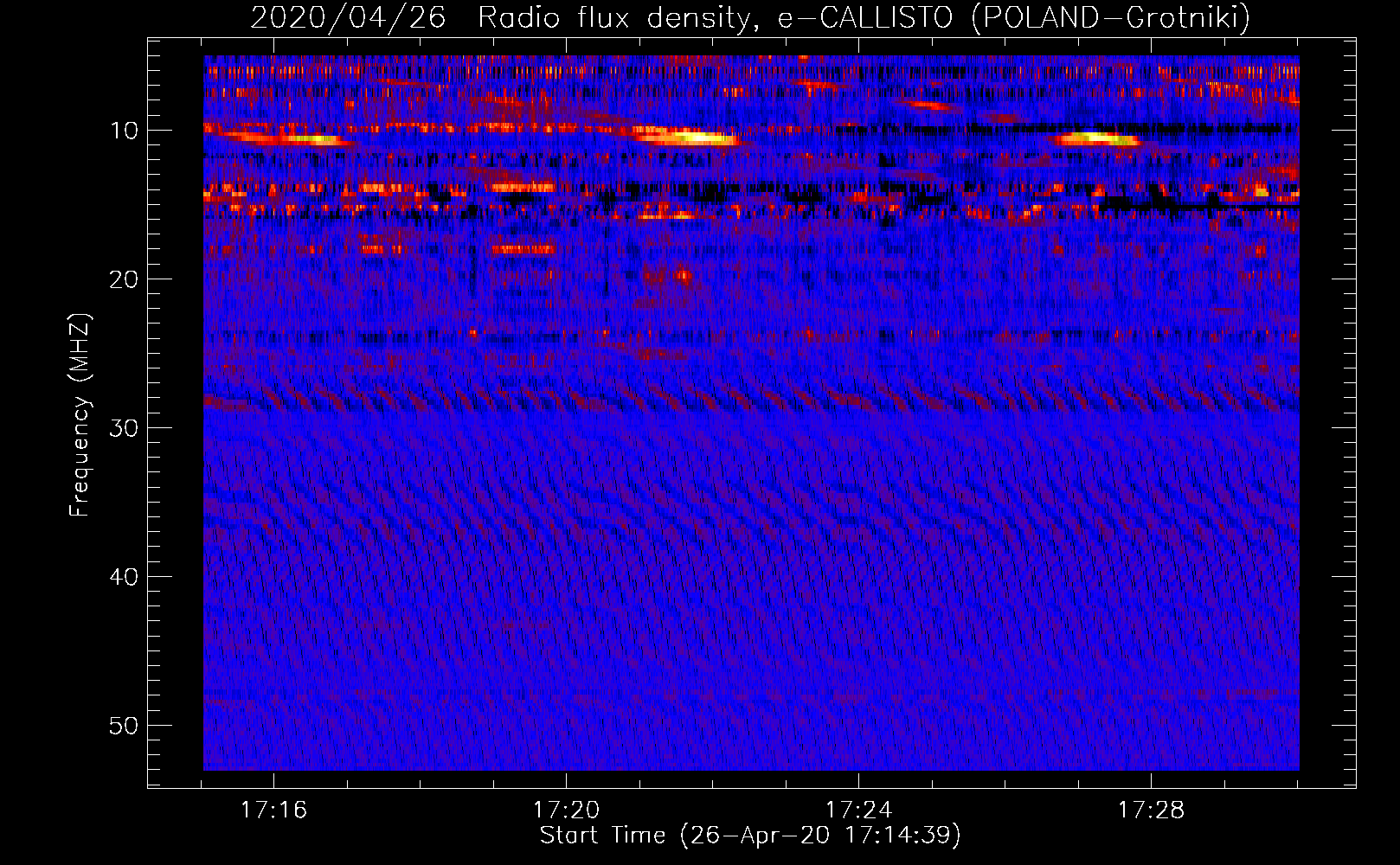1400x865 pixels.
Task: Select the 'Frequency (MHZ)' axis label
Action: tap(79, 415)
